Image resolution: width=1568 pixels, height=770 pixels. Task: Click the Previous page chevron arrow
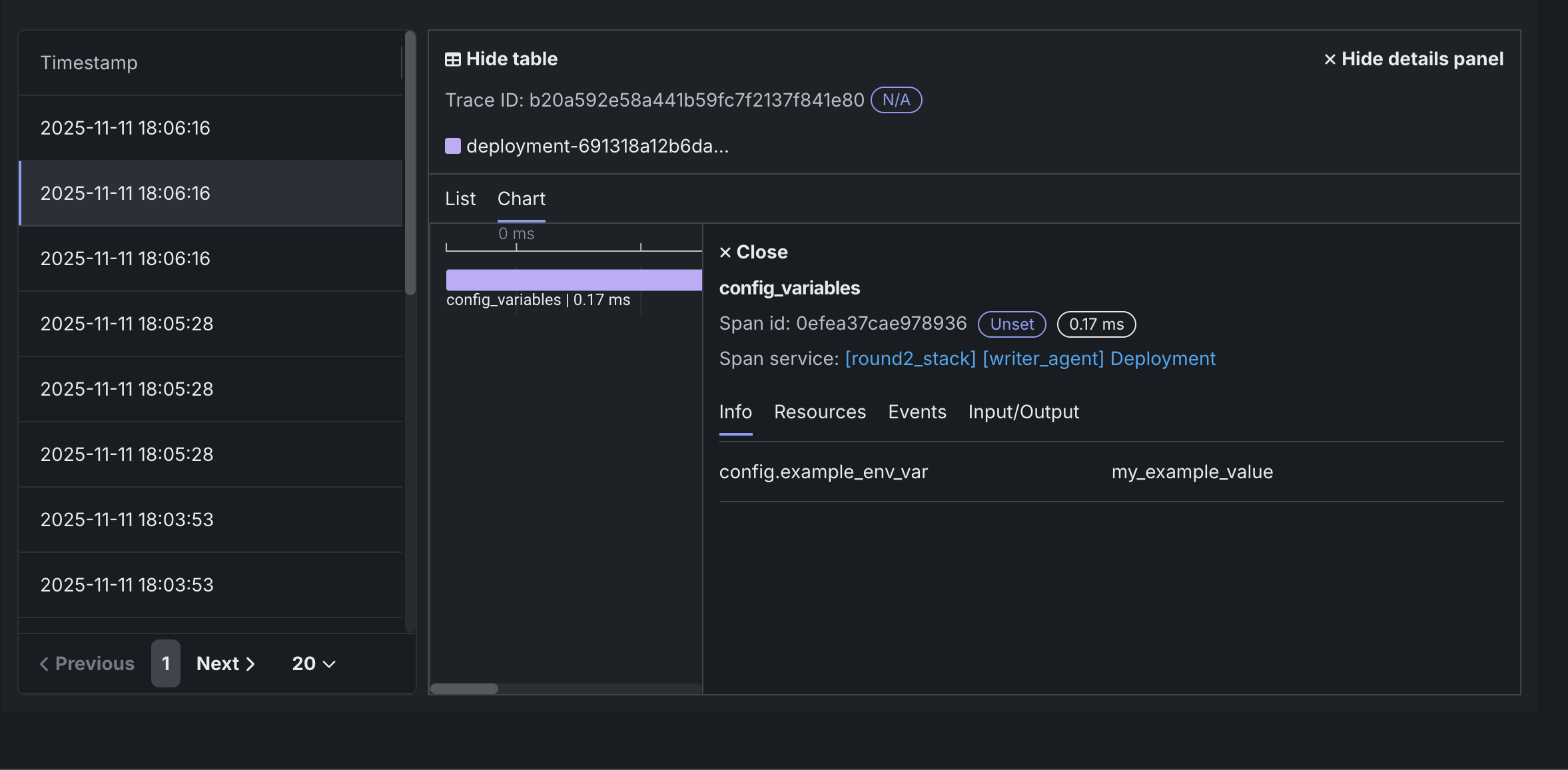coord(44,664)
